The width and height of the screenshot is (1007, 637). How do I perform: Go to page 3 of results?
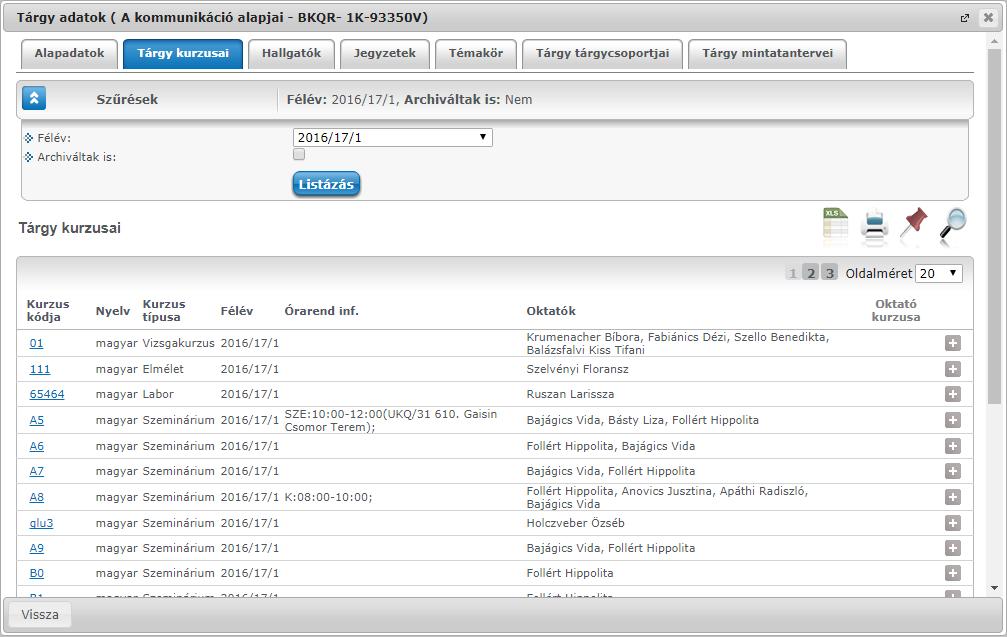pyautogui.click(x=830, y=274)
